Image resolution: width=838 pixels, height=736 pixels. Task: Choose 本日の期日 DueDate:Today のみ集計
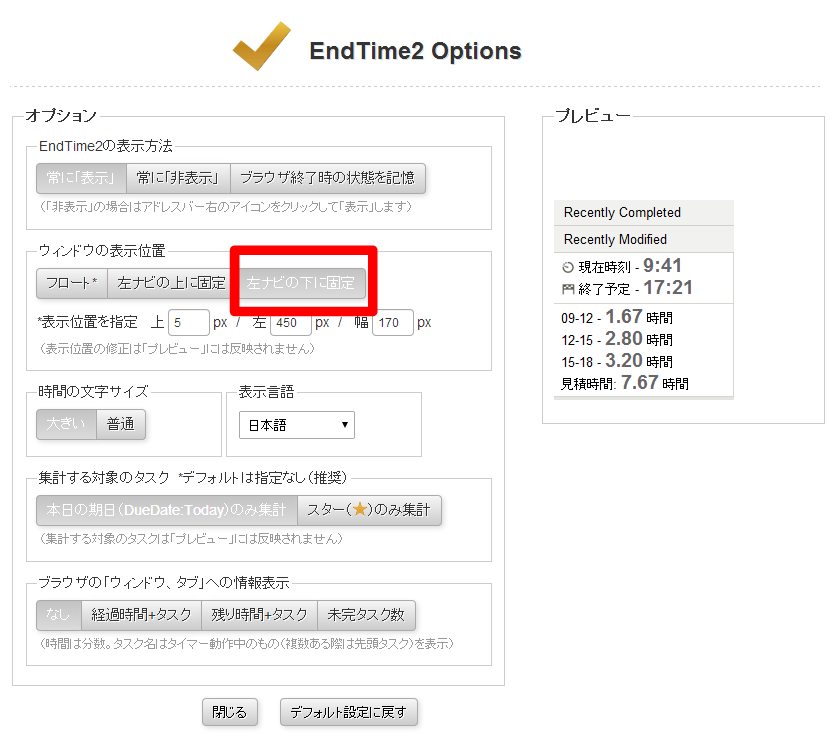[166, 510]
